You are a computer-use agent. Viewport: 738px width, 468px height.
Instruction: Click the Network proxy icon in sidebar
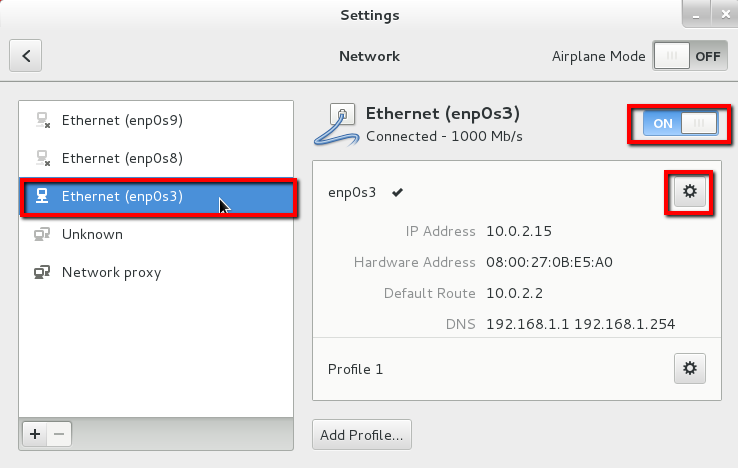click(42, 272)
